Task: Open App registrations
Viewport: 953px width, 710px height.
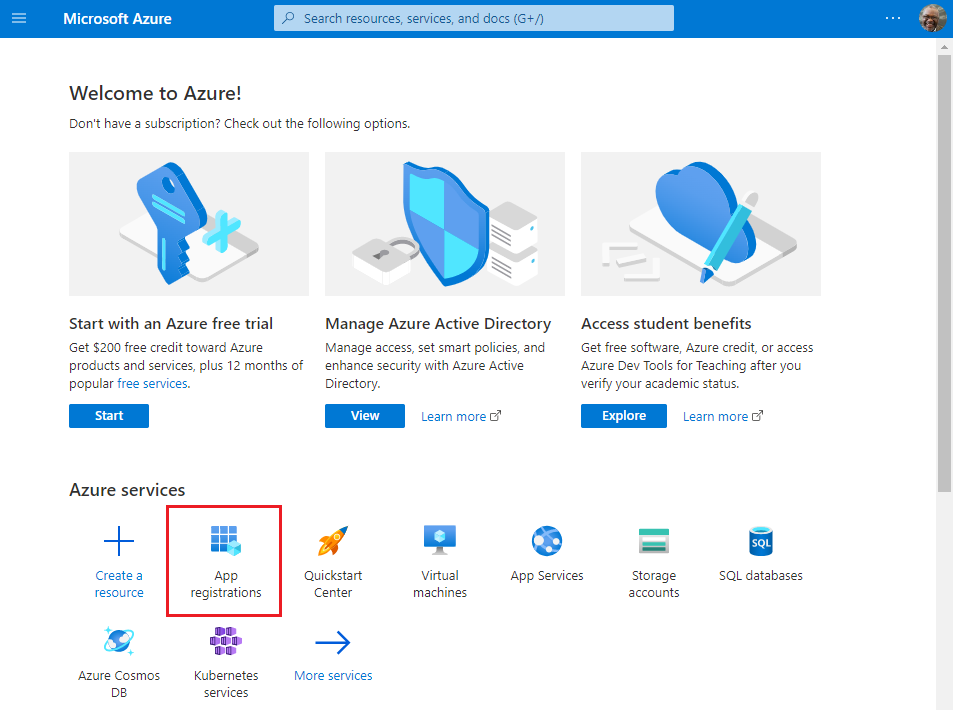Action: (x=224, y=560)
